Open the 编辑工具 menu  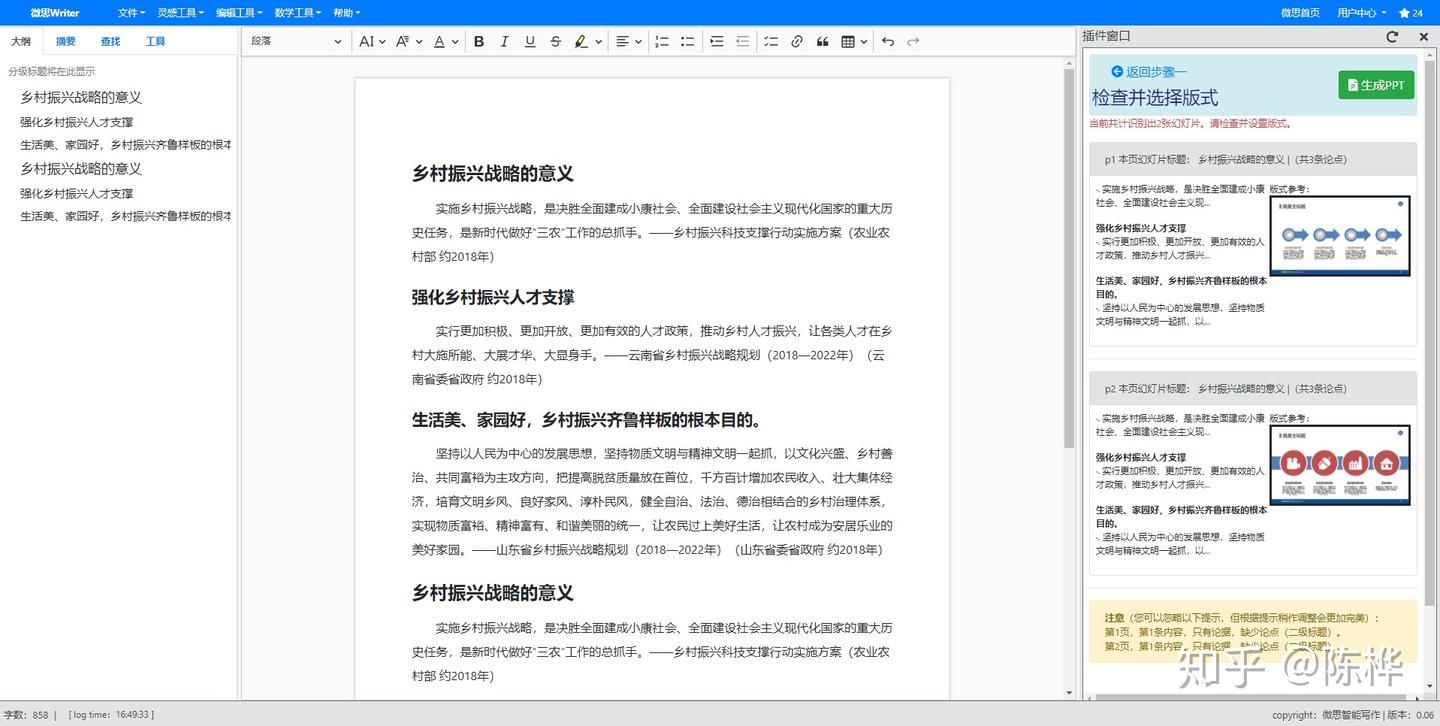[x=239, y=13]
